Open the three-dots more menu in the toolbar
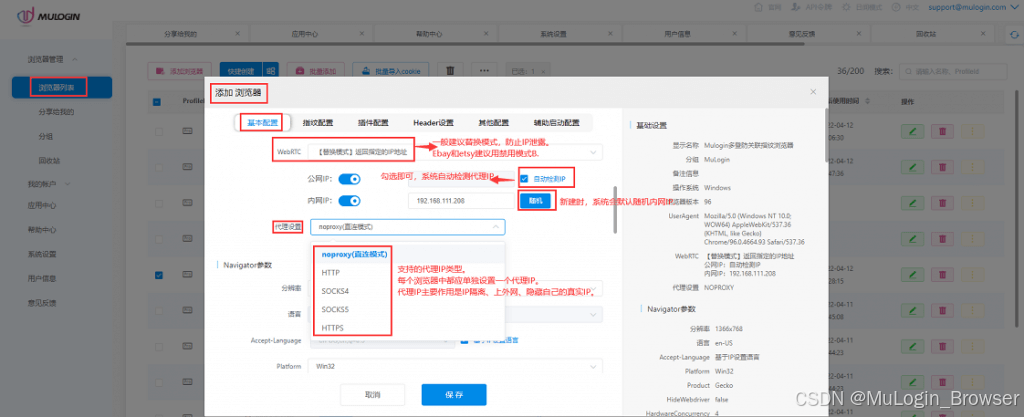This screenshot has height=417, width=1024. click(484, 70)
